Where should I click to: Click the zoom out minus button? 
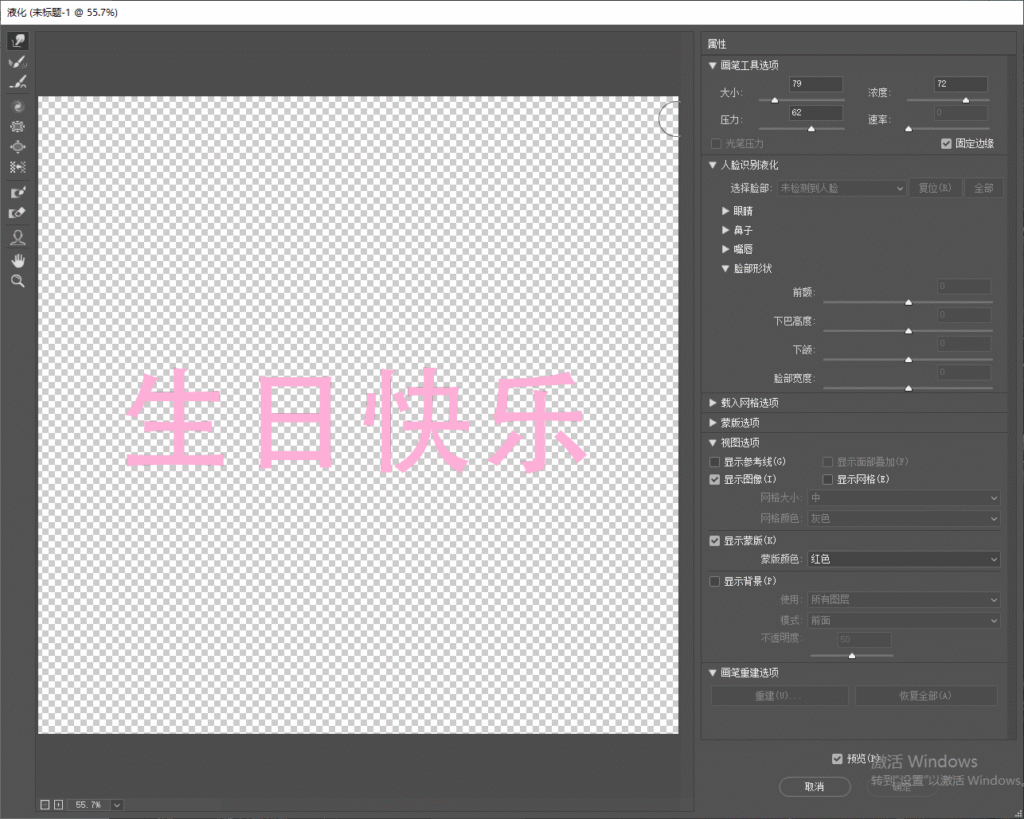tap(45, 805)
